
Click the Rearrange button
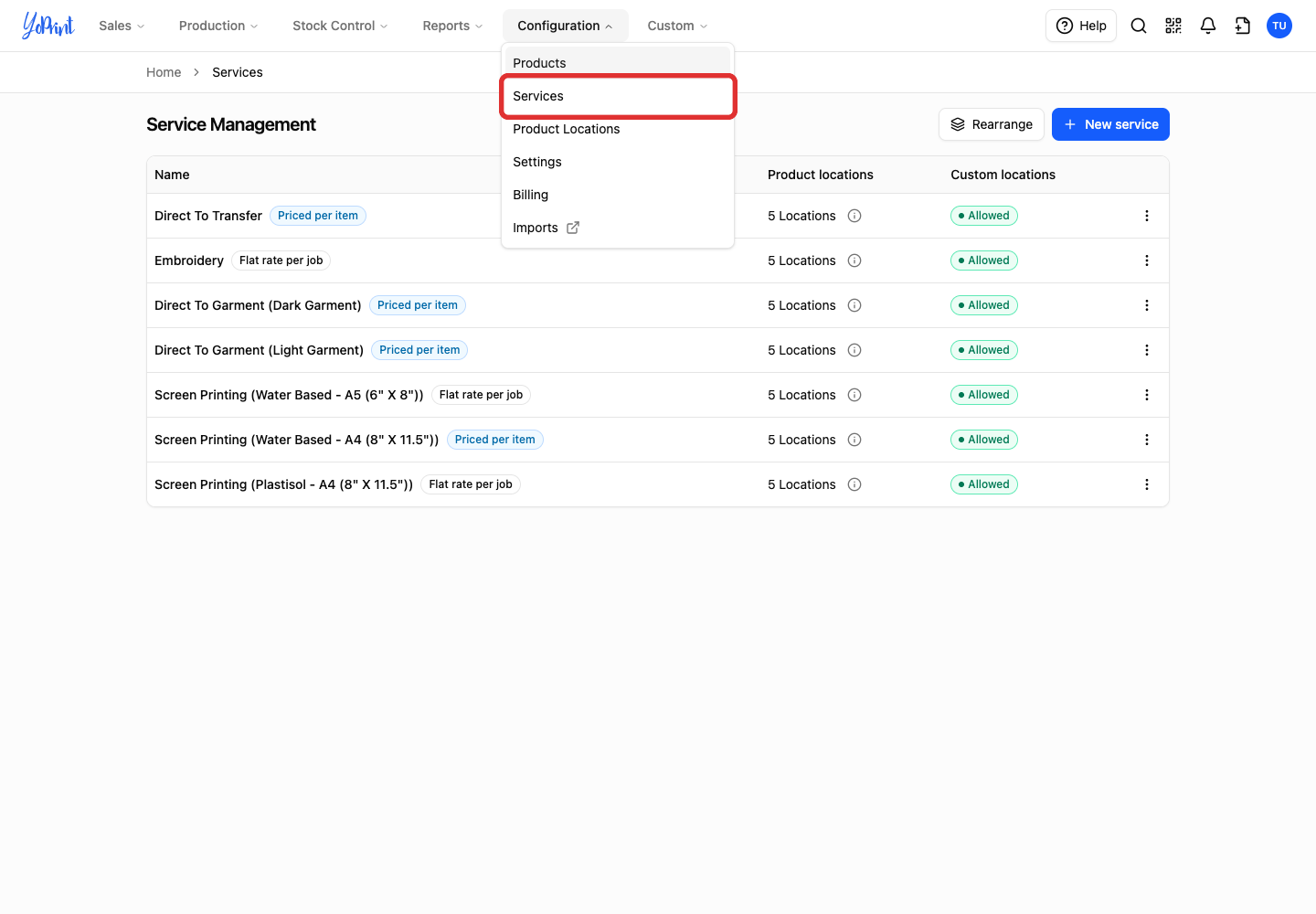point(992,124)
